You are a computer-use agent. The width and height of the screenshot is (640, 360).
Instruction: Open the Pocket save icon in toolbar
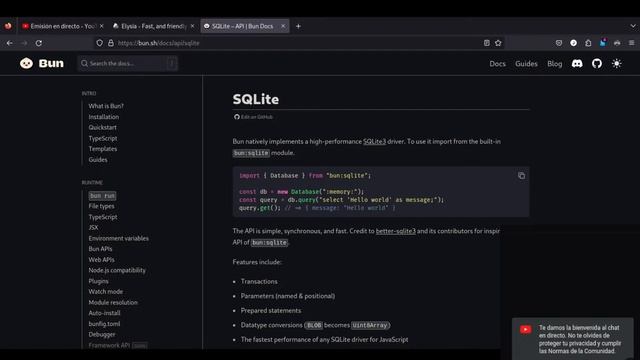pyautogui.click(x=559, y=43)
